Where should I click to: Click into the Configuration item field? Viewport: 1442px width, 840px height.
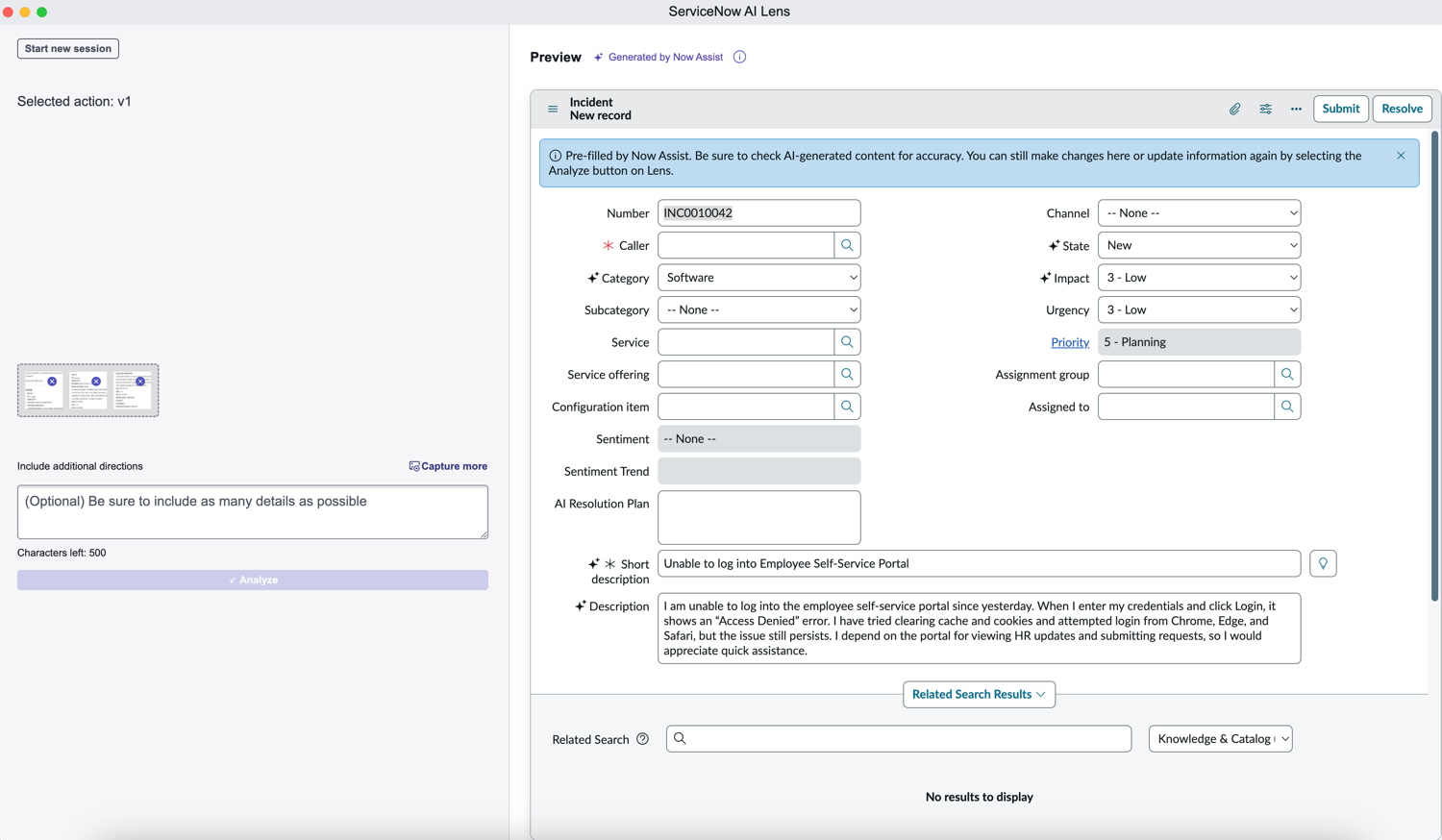(746, 407)
